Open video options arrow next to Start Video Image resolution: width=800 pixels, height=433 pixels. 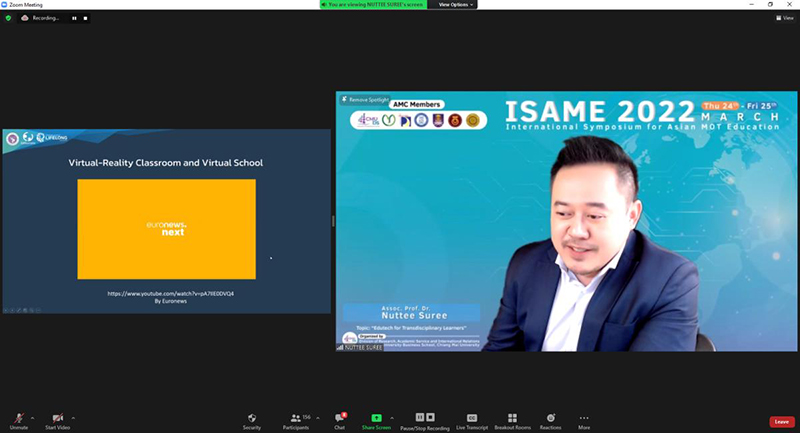[73, 418]
